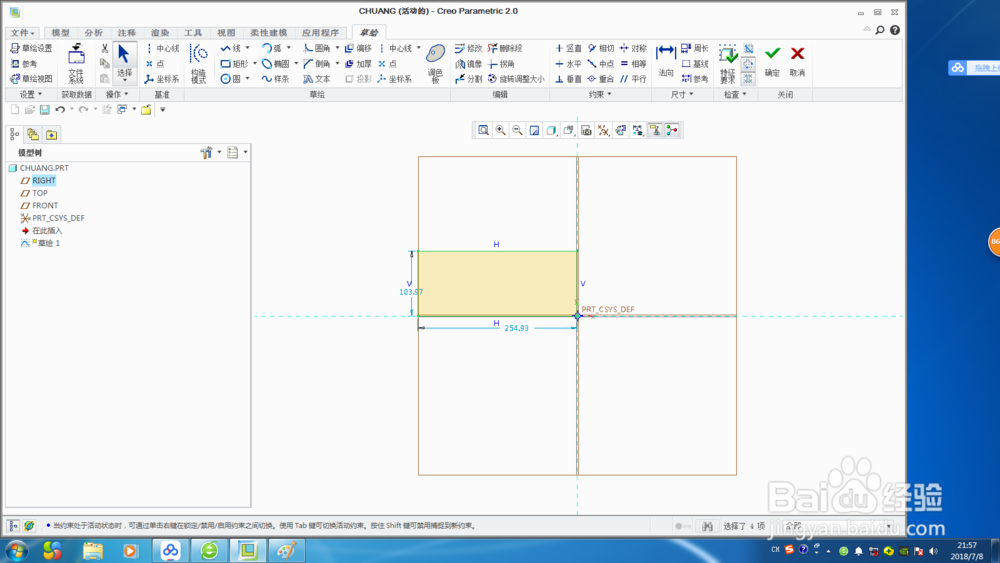Click the refit zoom icon in graphics toolbar
Viewport: 1000px width, 563px height.
point(483,131)
